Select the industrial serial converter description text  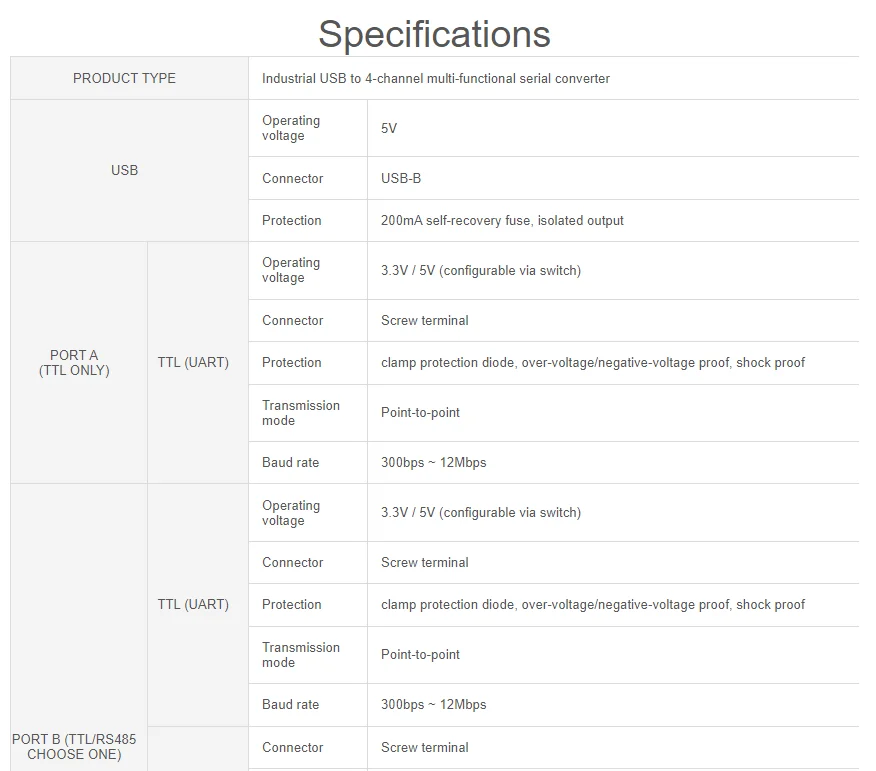coord(435,78)
